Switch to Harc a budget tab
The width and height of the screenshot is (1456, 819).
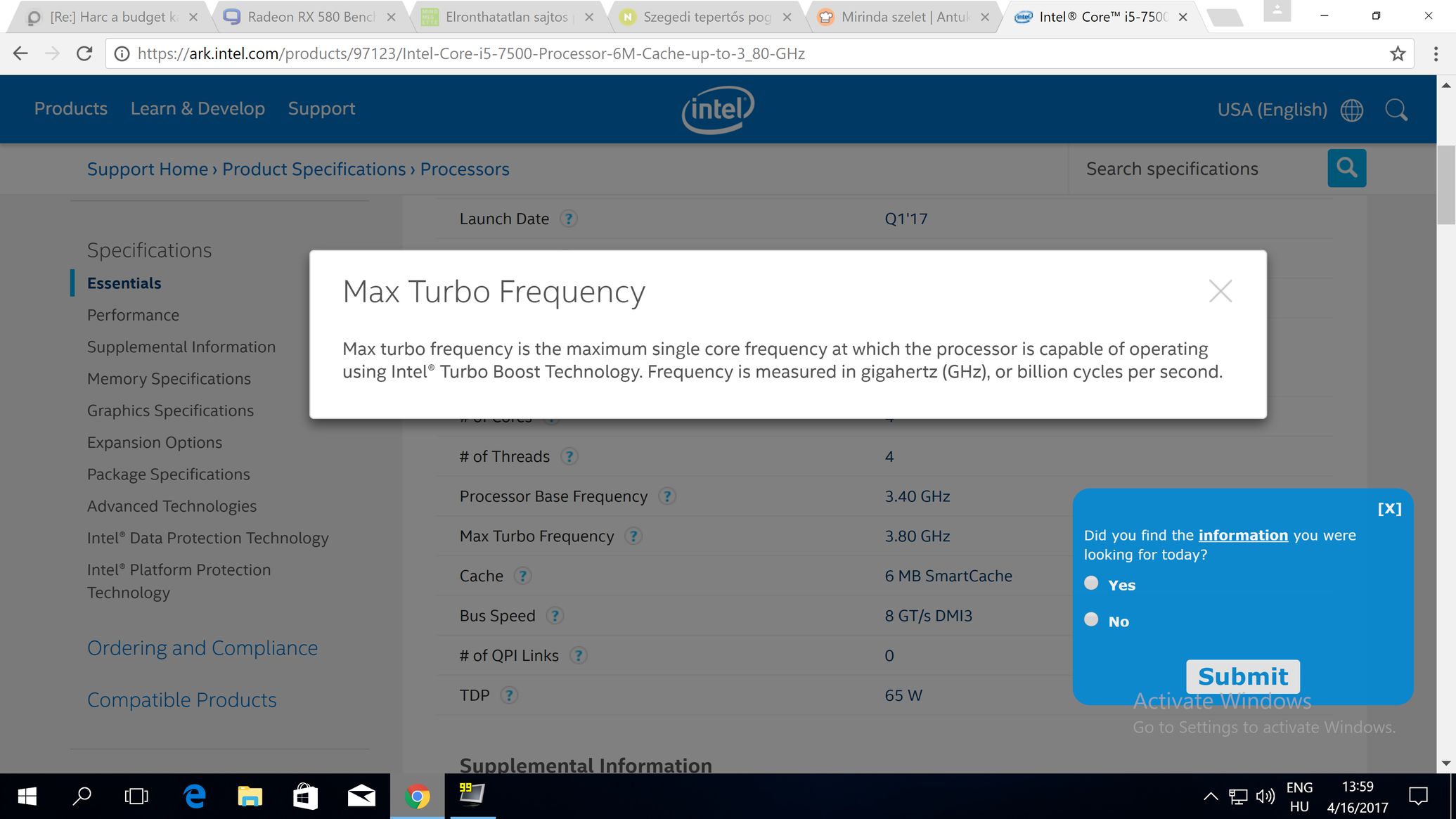pyautogui.click(x=112, y=17)
